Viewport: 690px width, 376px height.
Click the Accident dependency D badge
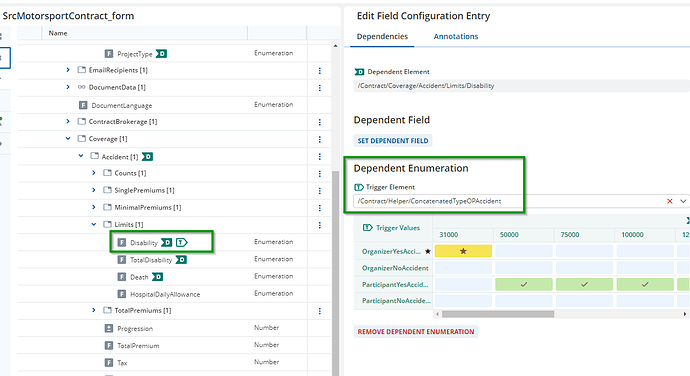coord(147,157)
